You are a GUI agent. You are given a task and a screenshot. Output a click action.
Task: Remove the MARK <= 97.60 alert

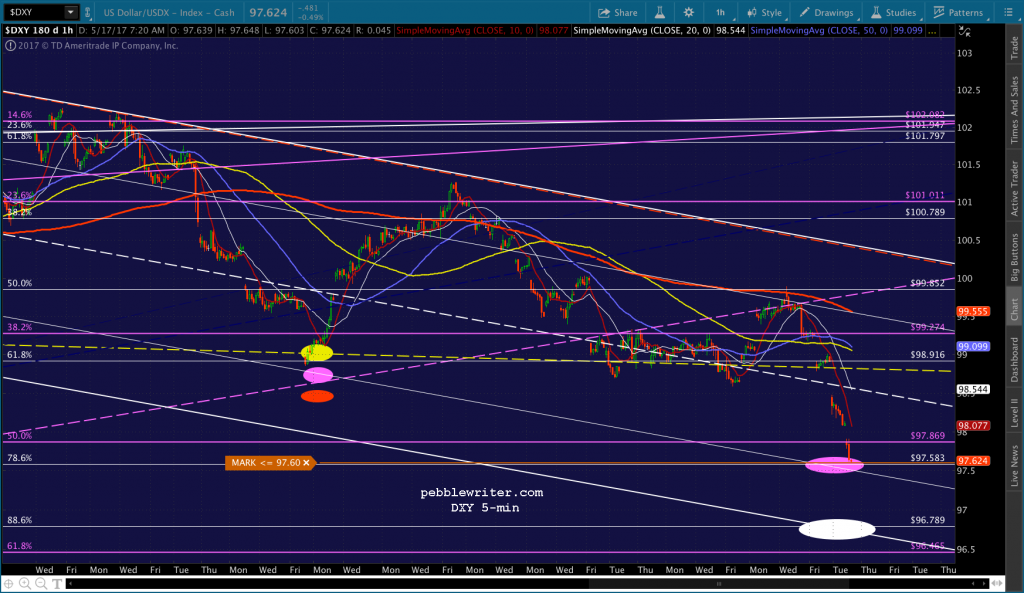click(307, 462)
